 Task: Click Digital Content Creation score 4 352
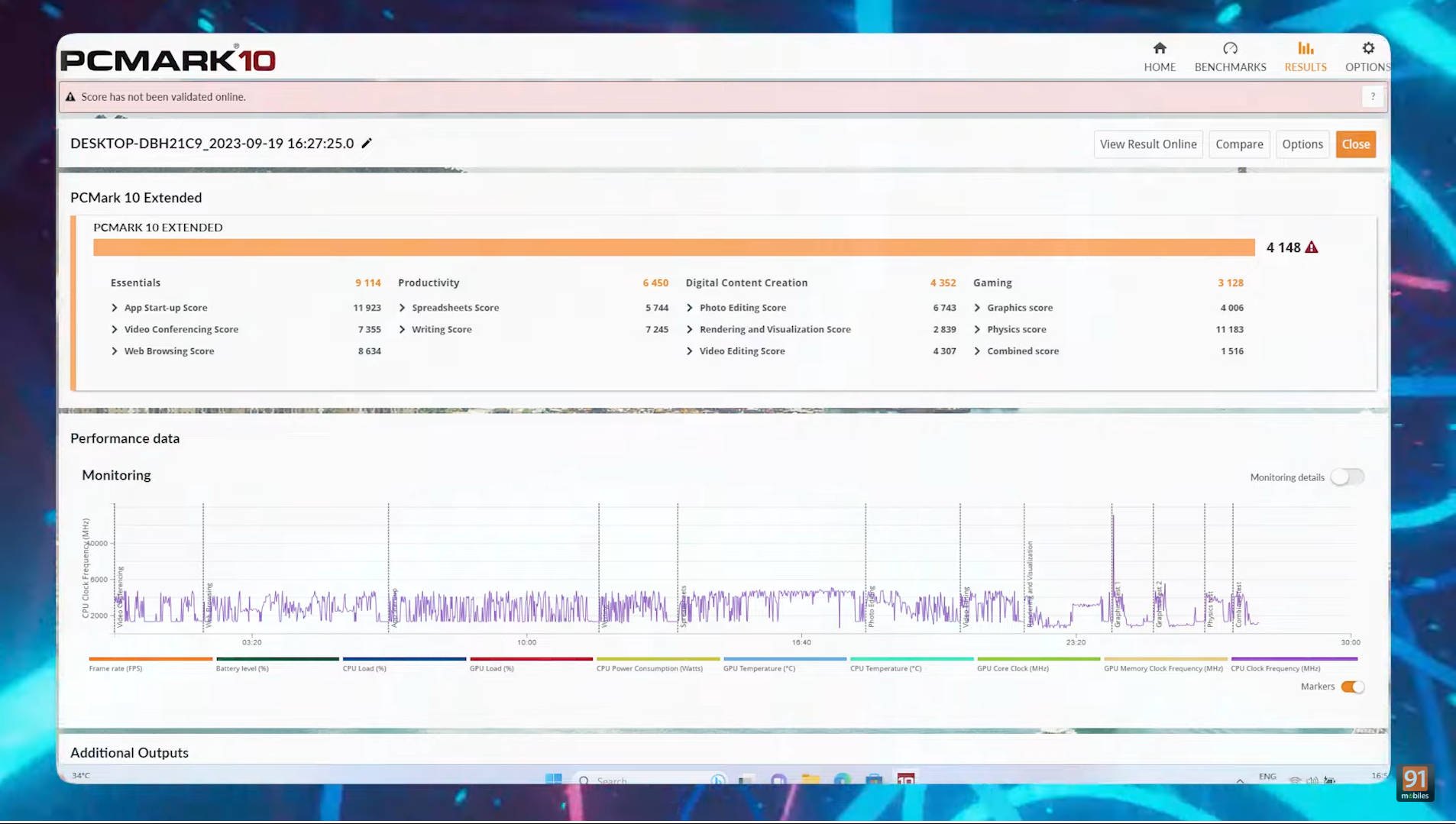click(943, 283)
